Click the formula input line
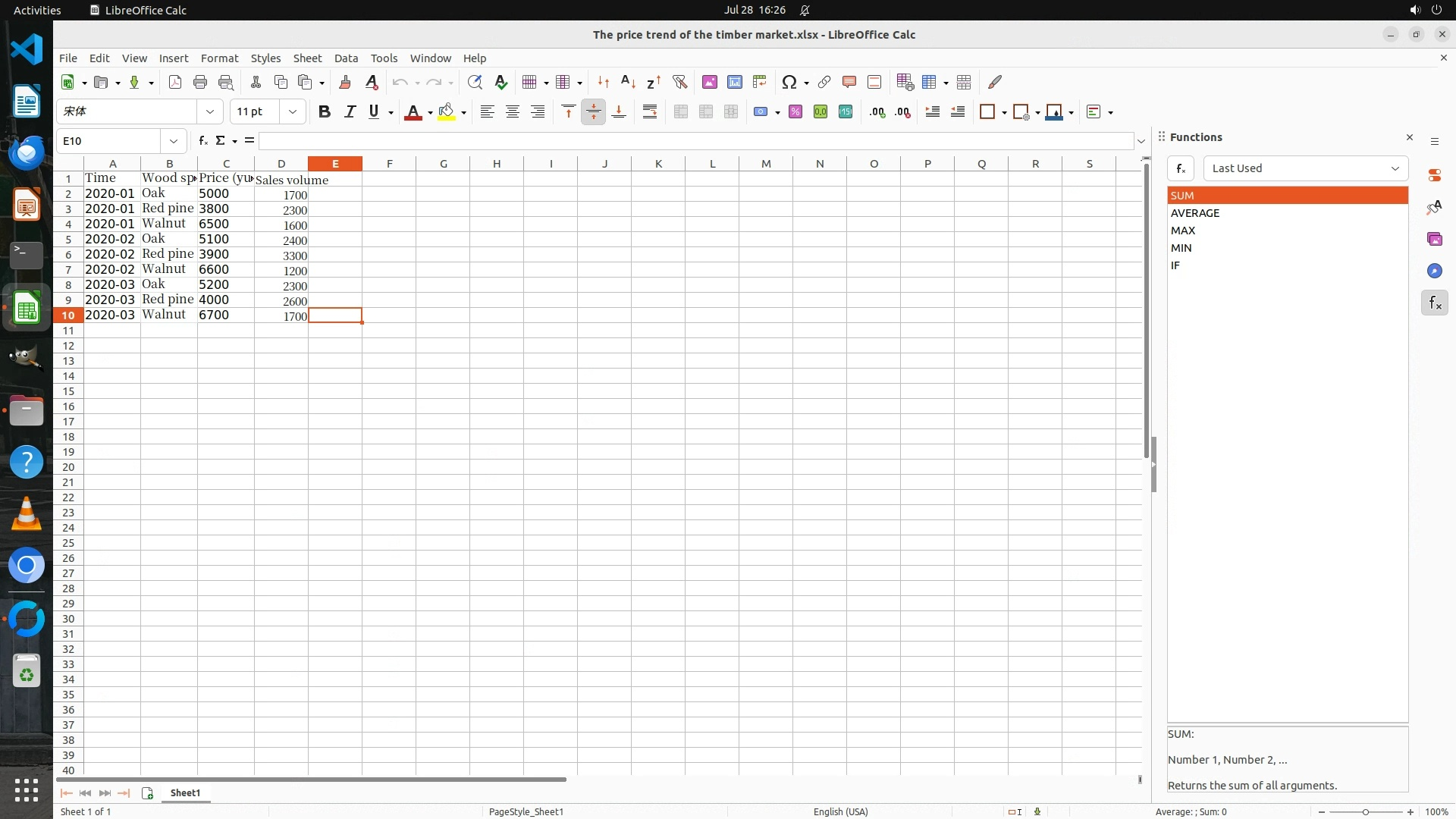The height and width of the screenshot is (819, 1456). tap(696, 141)
